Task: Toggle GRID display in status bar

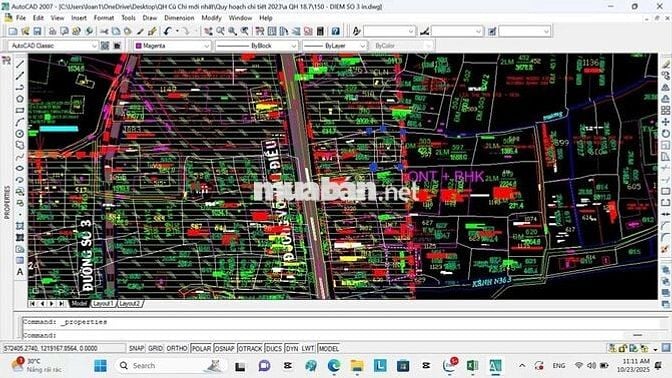Action: click(x=156, y=348)
